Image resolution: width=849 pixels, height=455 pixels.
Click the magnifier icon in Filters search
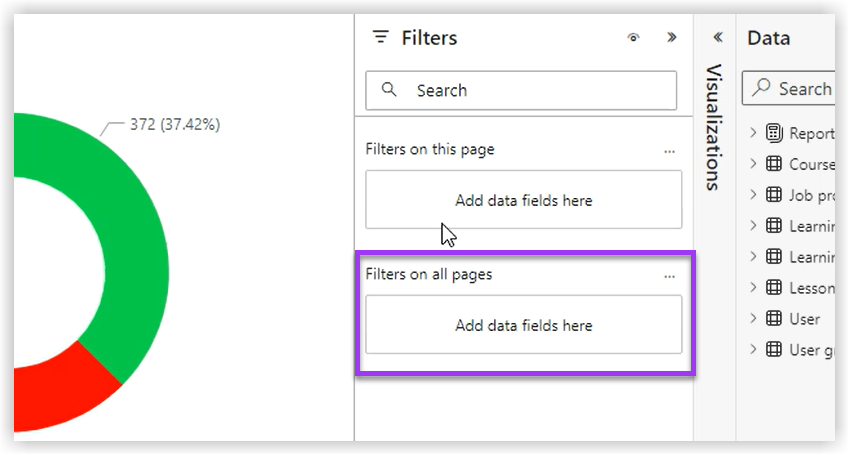(389, 90)
